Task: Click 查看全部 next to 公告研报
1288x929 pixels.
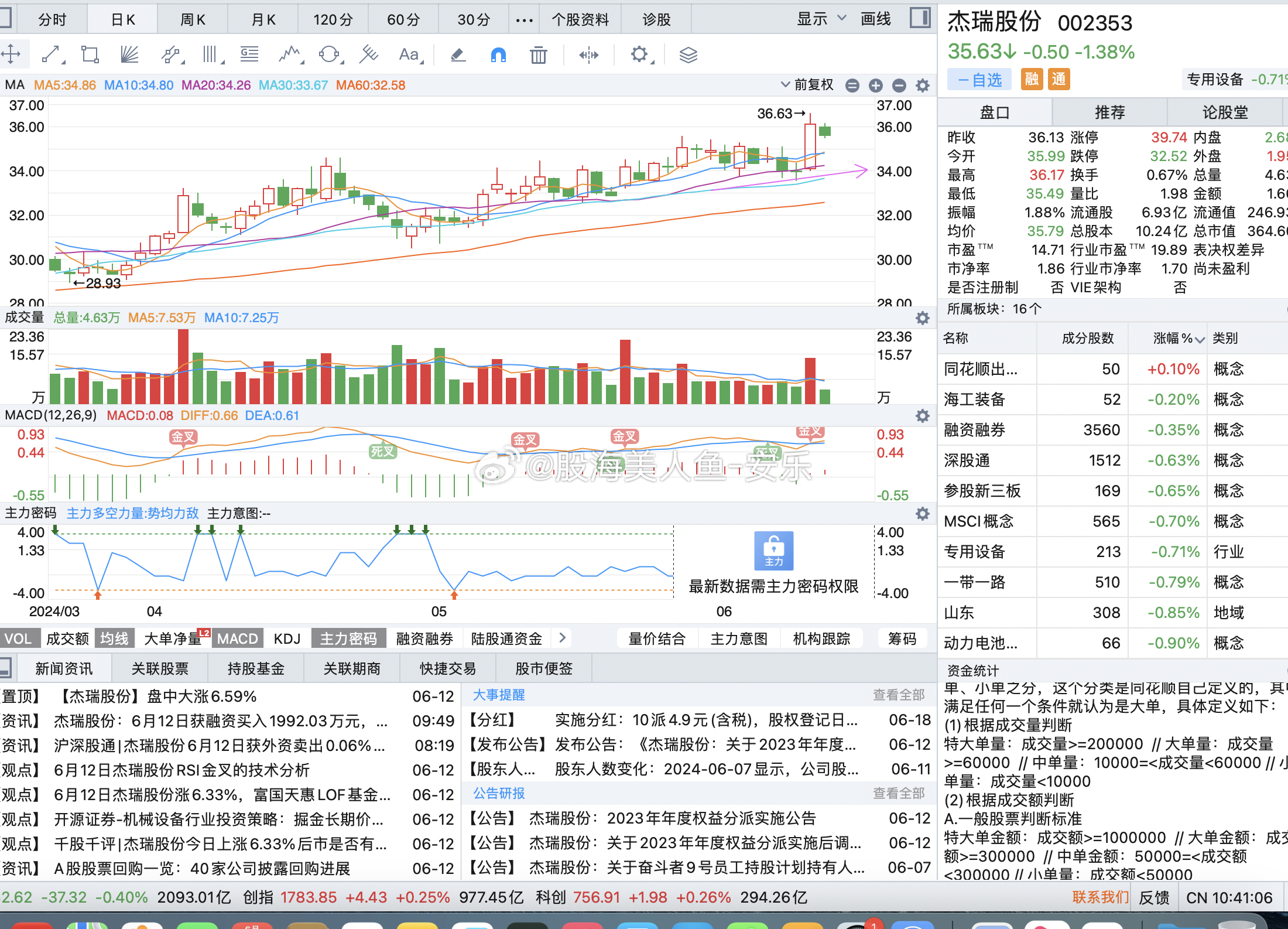Action: [x=899, y=793]
